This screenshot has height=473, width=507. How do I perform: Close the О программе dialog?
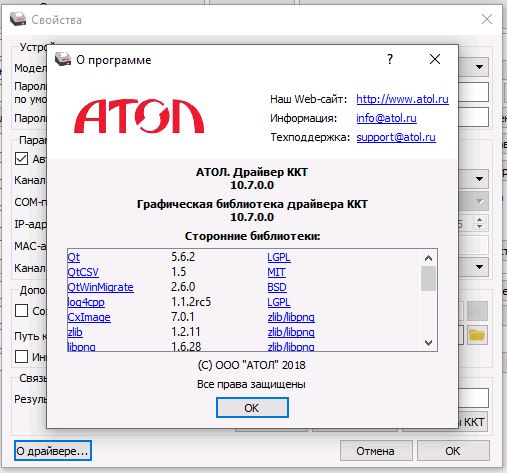click(435, 60)
